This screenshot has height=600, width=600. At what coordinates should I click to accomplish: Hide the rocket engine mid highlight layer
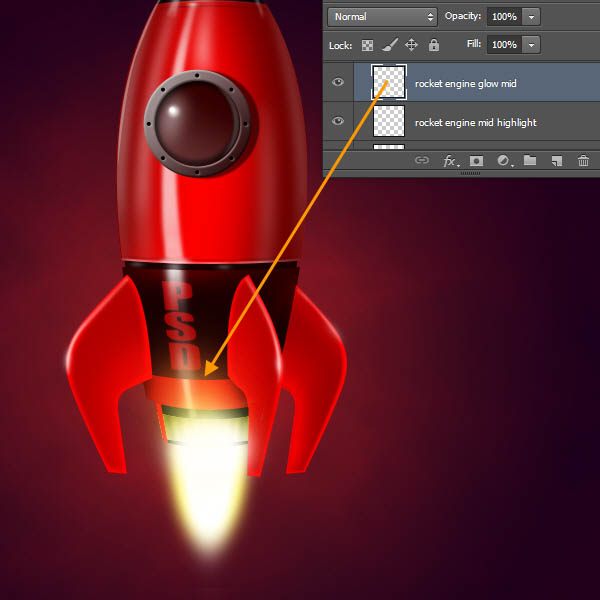(x=338, y=122)
